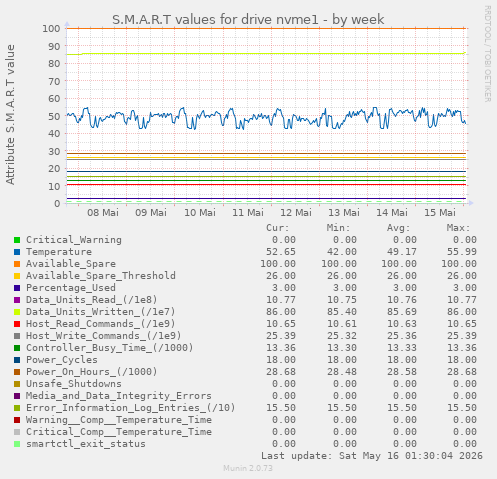This screenshot has width=497, height=479.
Task: Select the Host_Write_Commands_(/1e9) label
Action: point(104,336)
